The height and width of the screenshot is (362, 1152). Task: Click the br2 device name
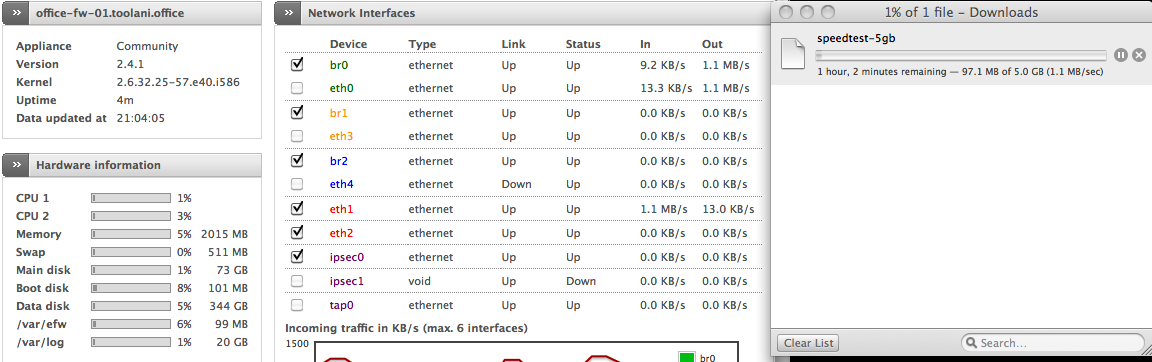click(x=339, y=161)
